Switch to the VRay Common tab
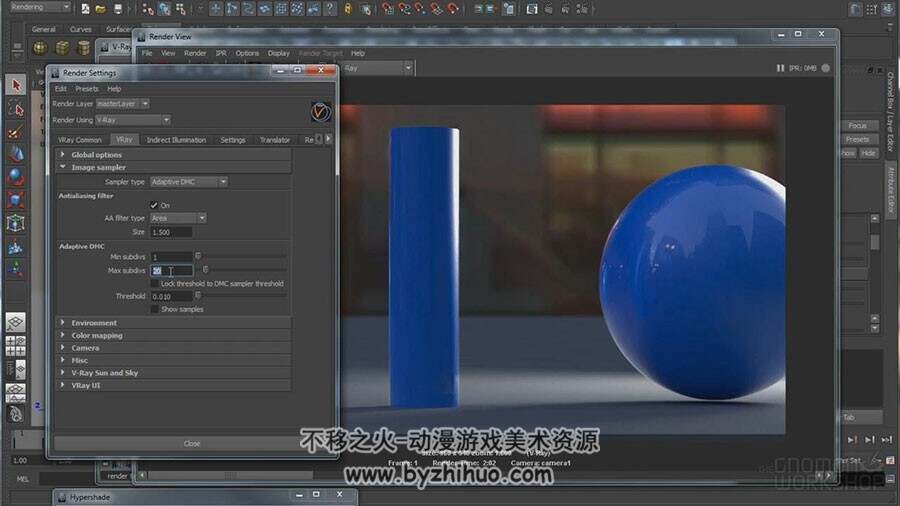Screen dimensions: 900x506 pos(80,140)
